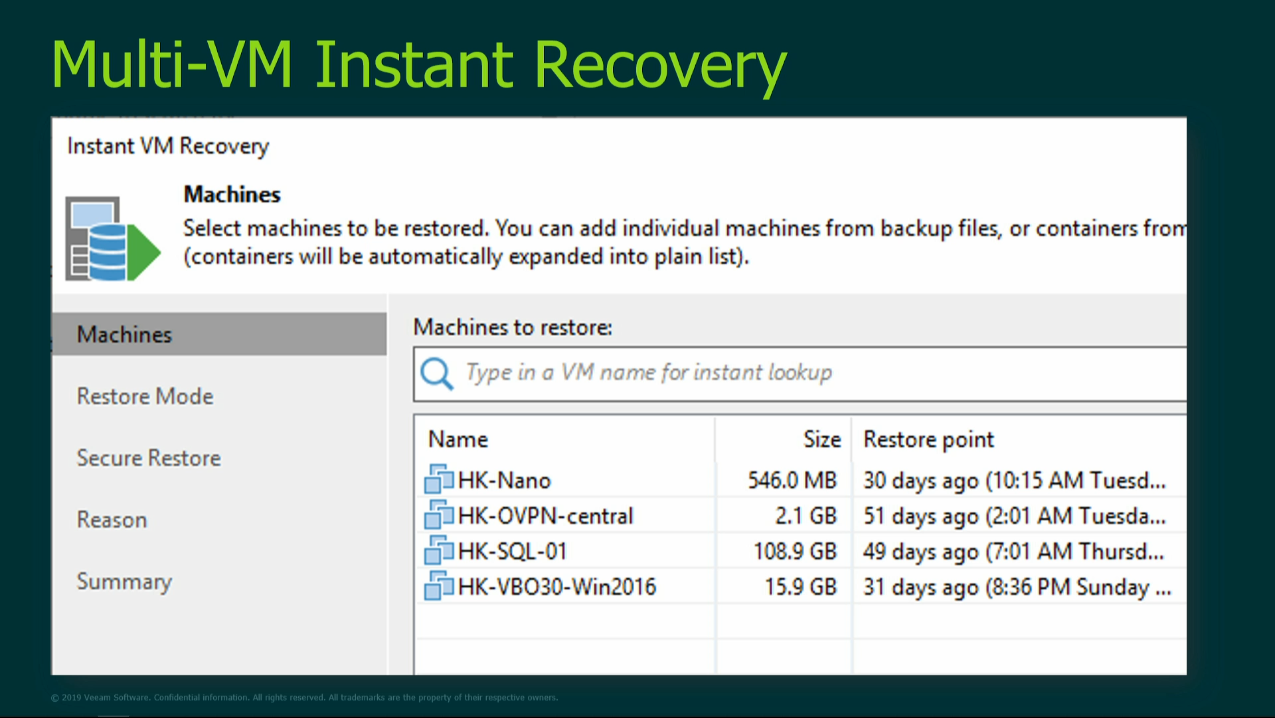This screenshot has width=1275, height=718.
Task: Click the Instant VM Recovery wizard icon
Action: (x=113, y=238)
